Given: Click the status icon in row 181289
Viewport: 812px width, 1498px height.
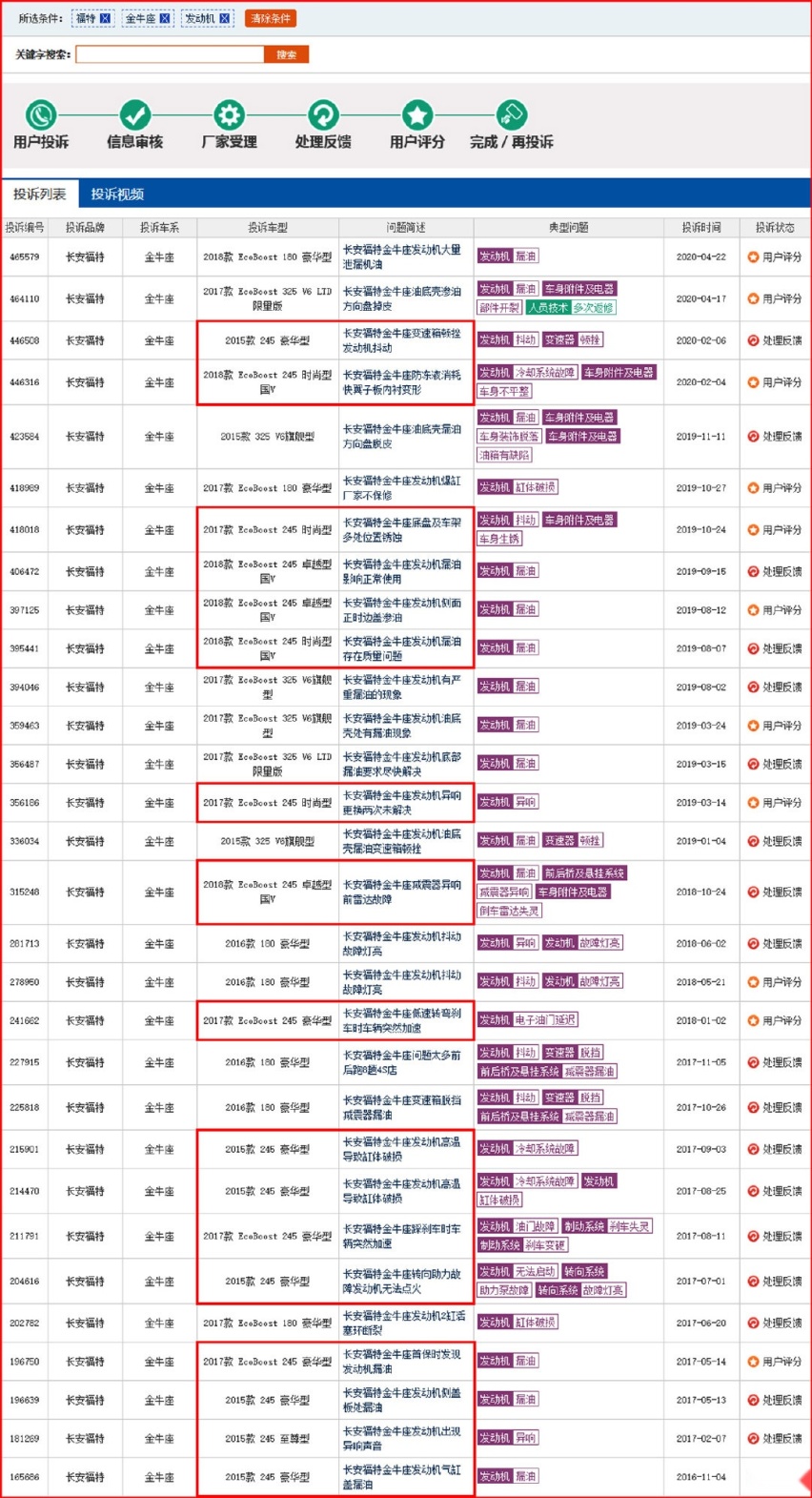Looking at the screenshot, I should click(753, 1439).
